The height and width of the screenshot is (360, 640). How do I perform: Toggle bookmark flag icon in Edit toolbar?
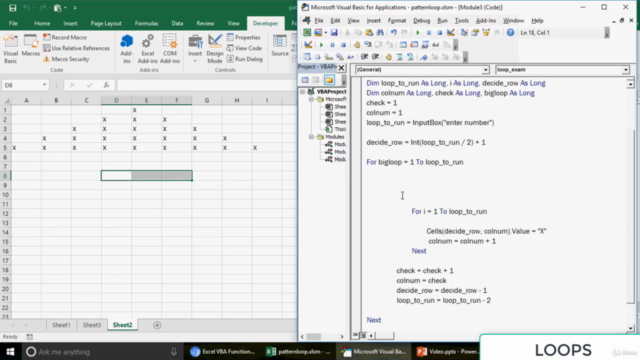coord(424,57)
